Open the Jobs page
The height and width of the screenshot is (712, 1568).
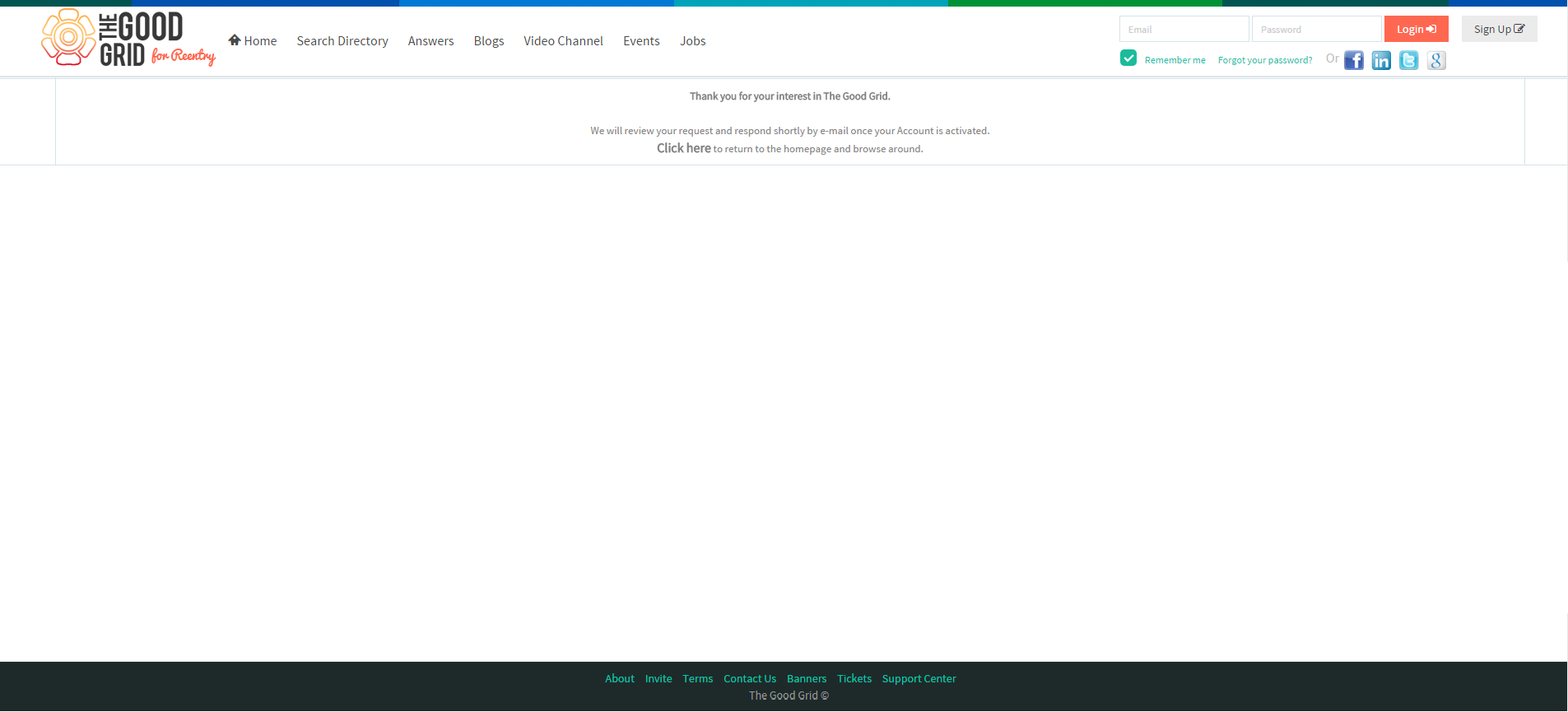click(692, 40)
